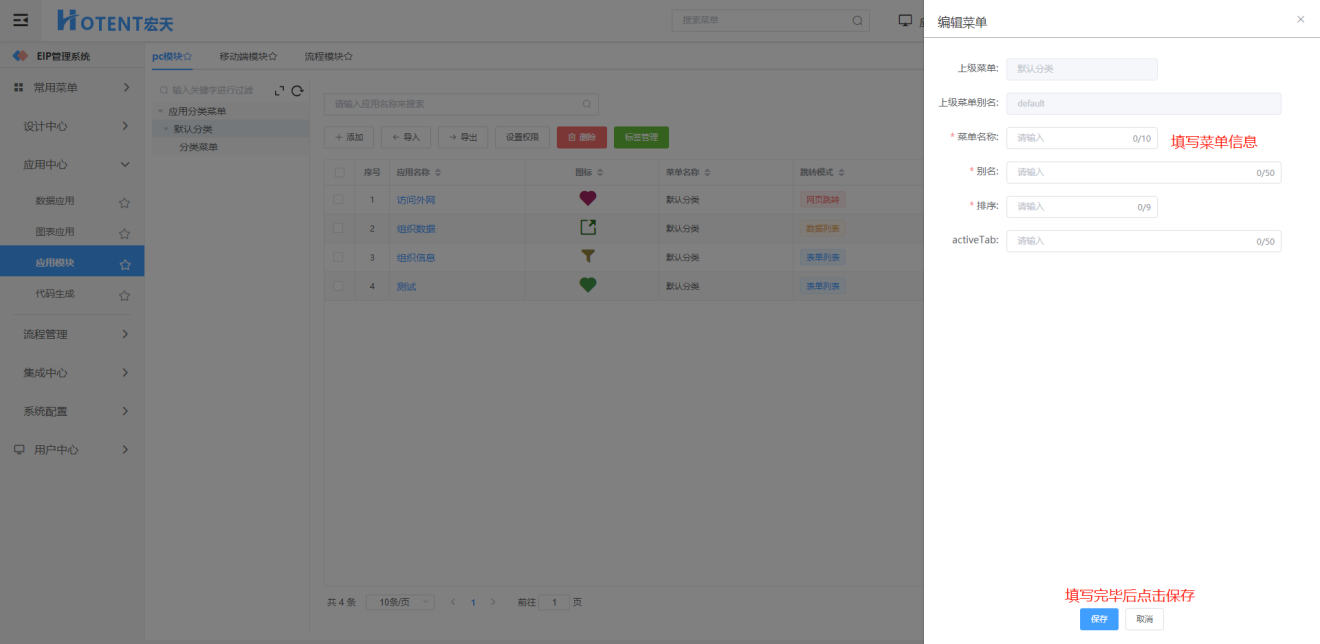Refresh the category tree
The height and width of the screenshot is (644, 1320).
(x=297, y=90)
